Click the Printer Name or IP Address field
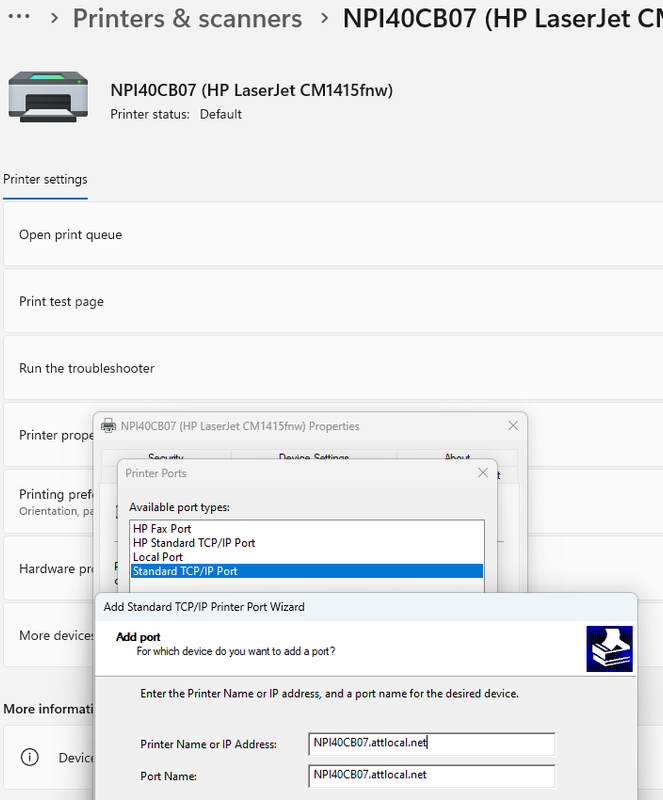 point(431,743)
